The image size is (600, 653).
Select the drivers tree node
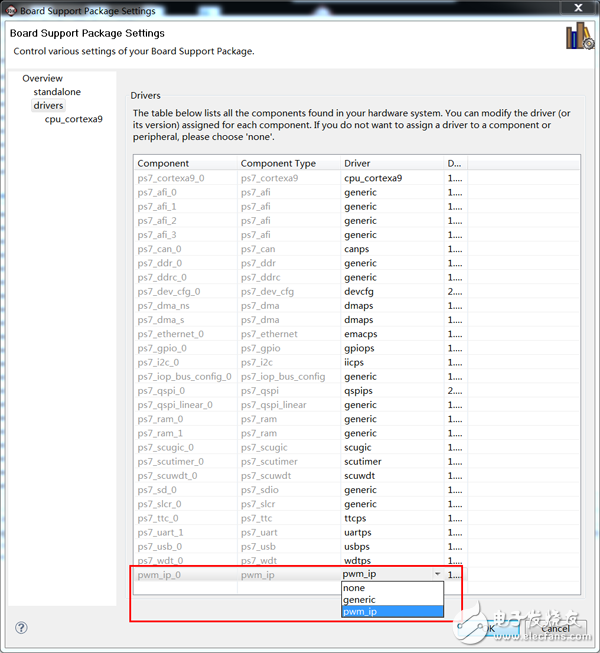click(48, 105)
